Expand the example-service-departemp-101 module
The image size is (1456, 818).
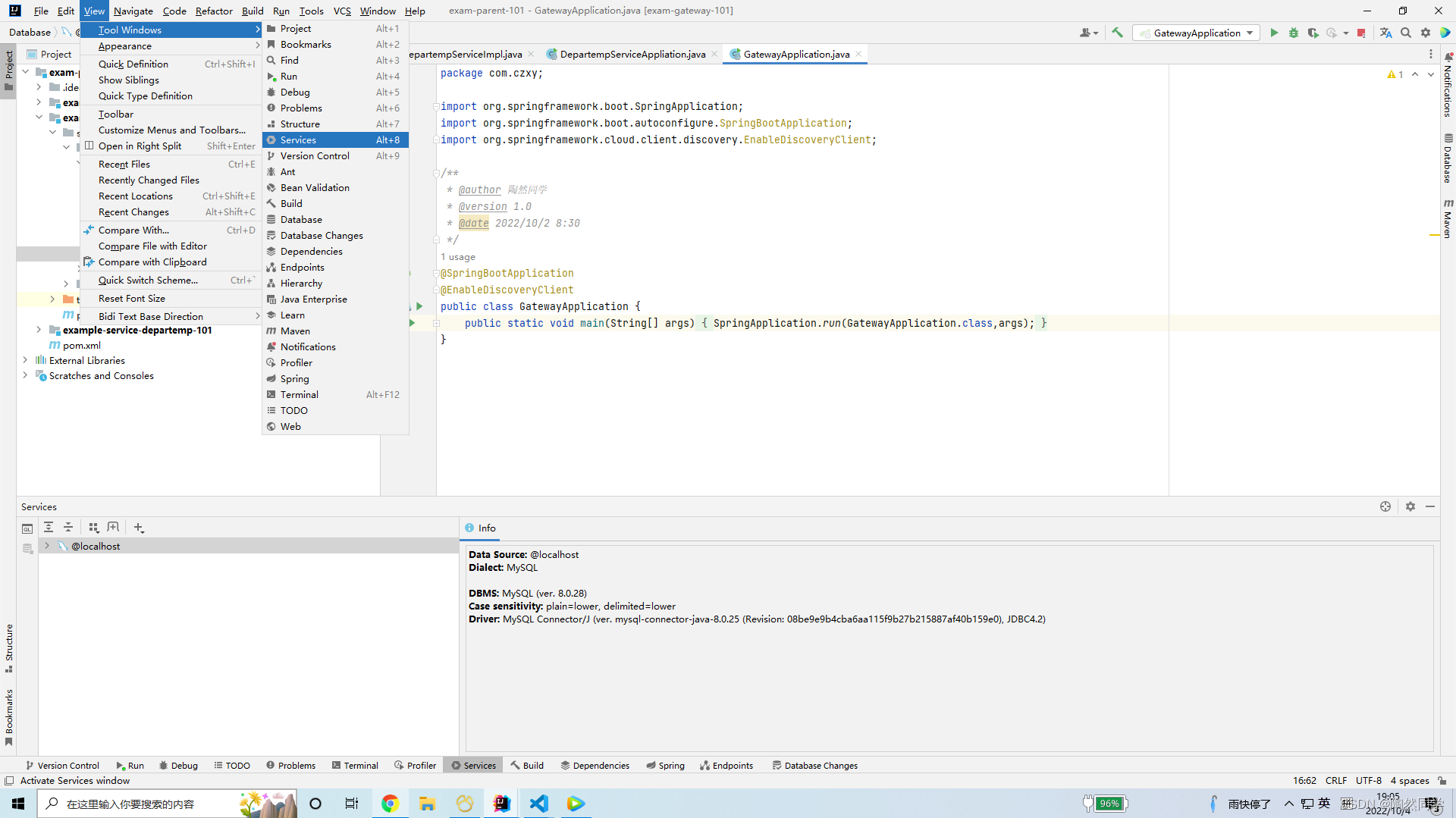[39, 330]
